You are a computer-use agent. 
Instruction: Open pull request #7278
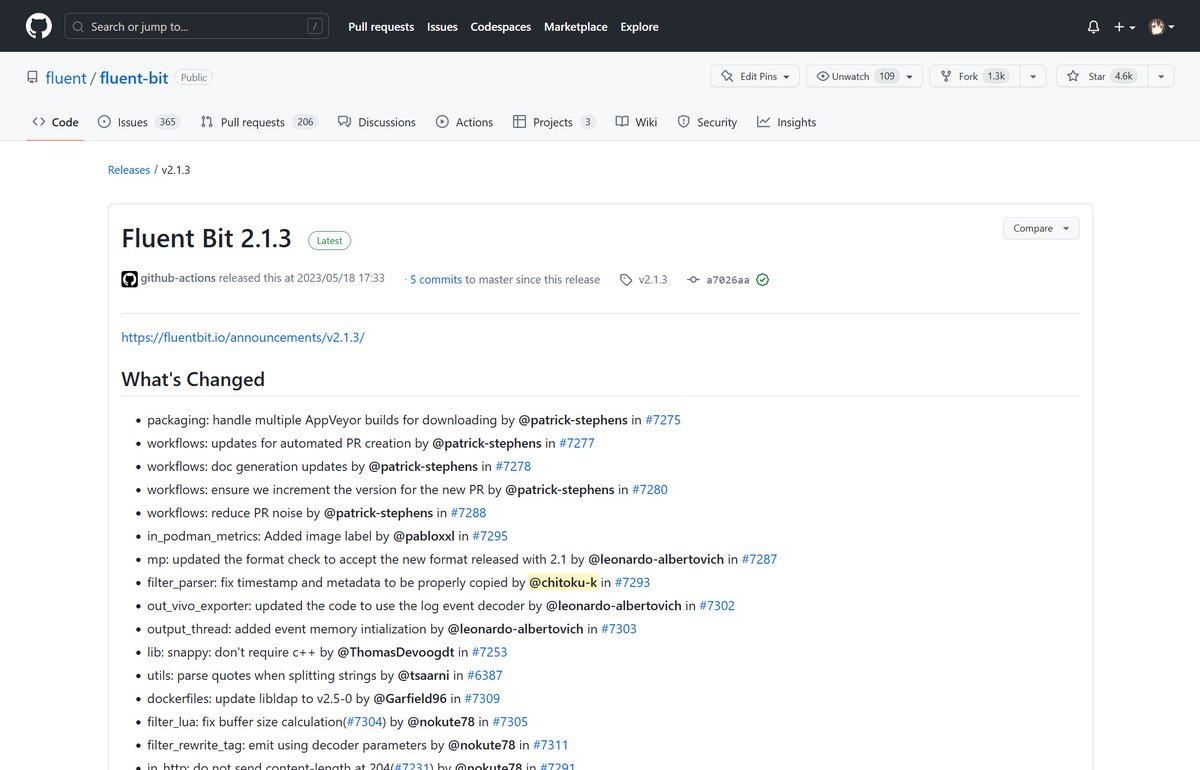tap(513, 466)
